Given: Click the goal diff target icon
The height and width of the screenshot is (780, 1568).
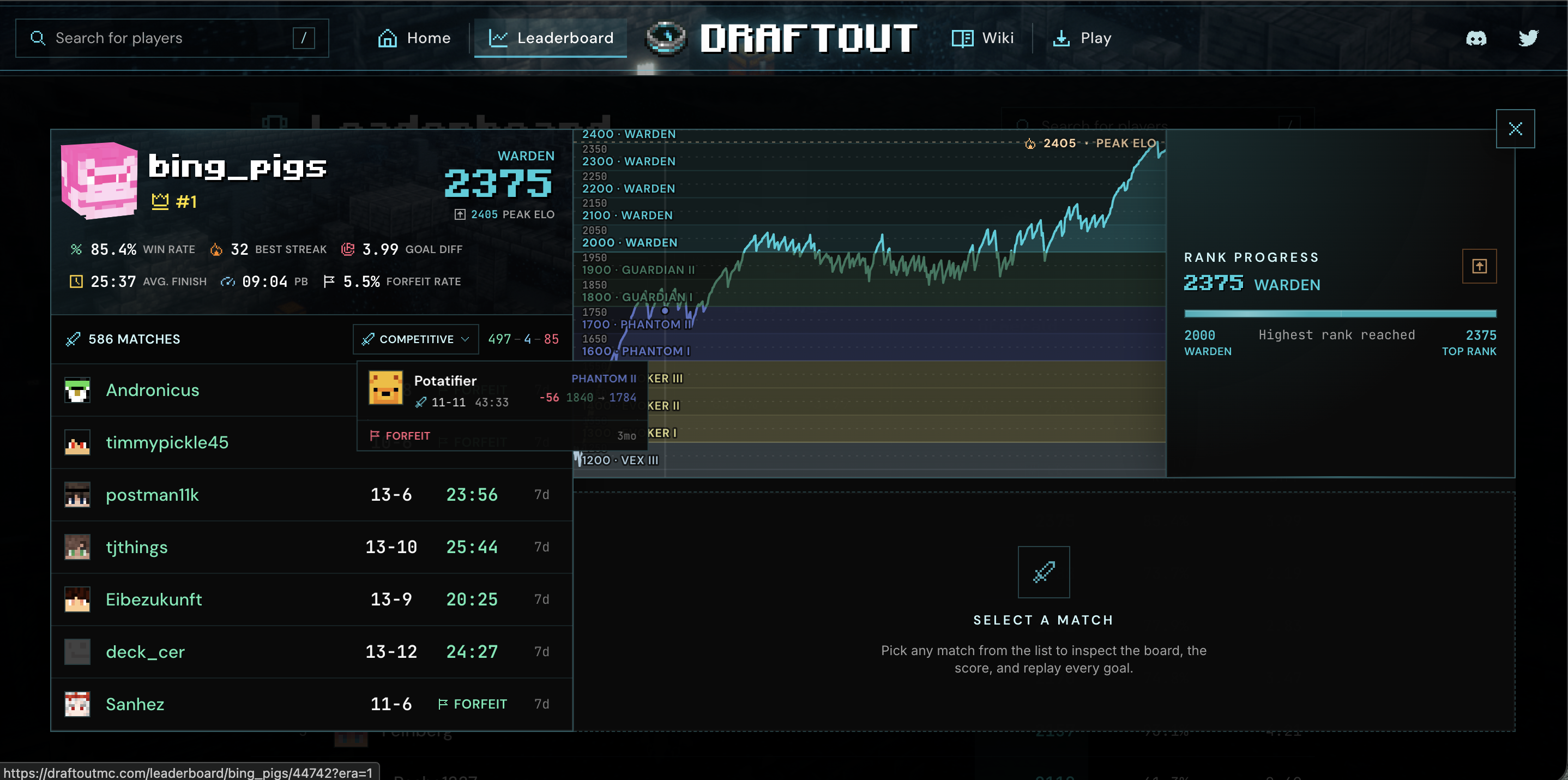Looking at the screenshot, I should (x=347, y=249).
